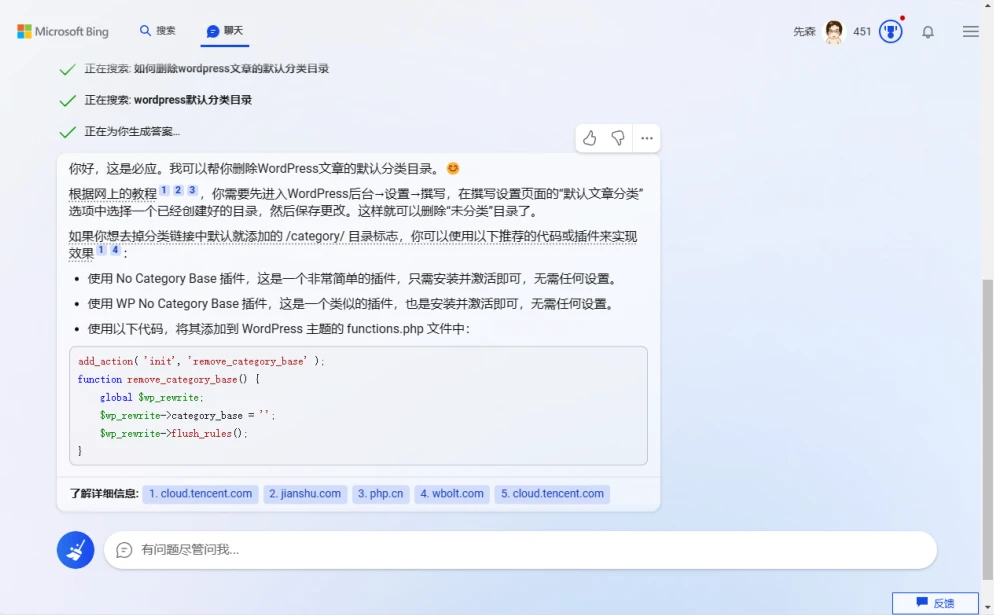Screen dimensions: 994x615
Task: Select the 聊天 tab
Action: pyautogui.click(x=224, y=31)
